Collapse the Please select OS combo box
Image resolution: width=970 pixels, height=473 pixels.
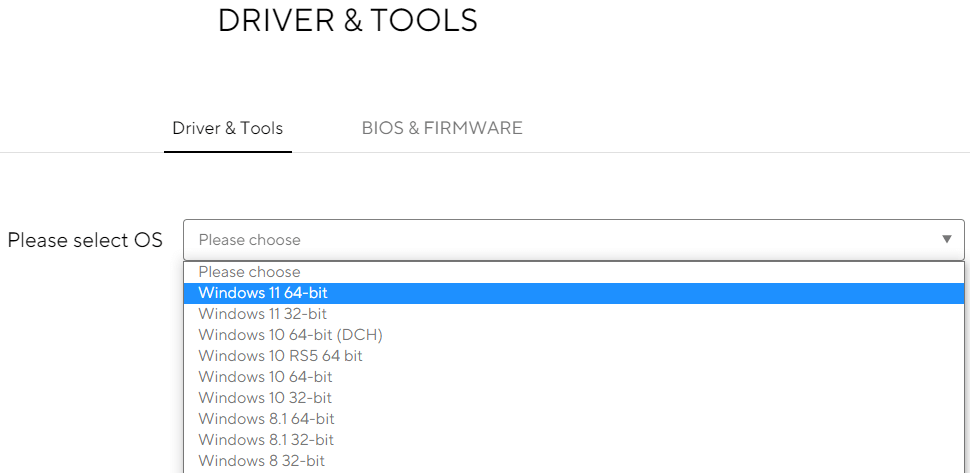click(x=572, y=240)
